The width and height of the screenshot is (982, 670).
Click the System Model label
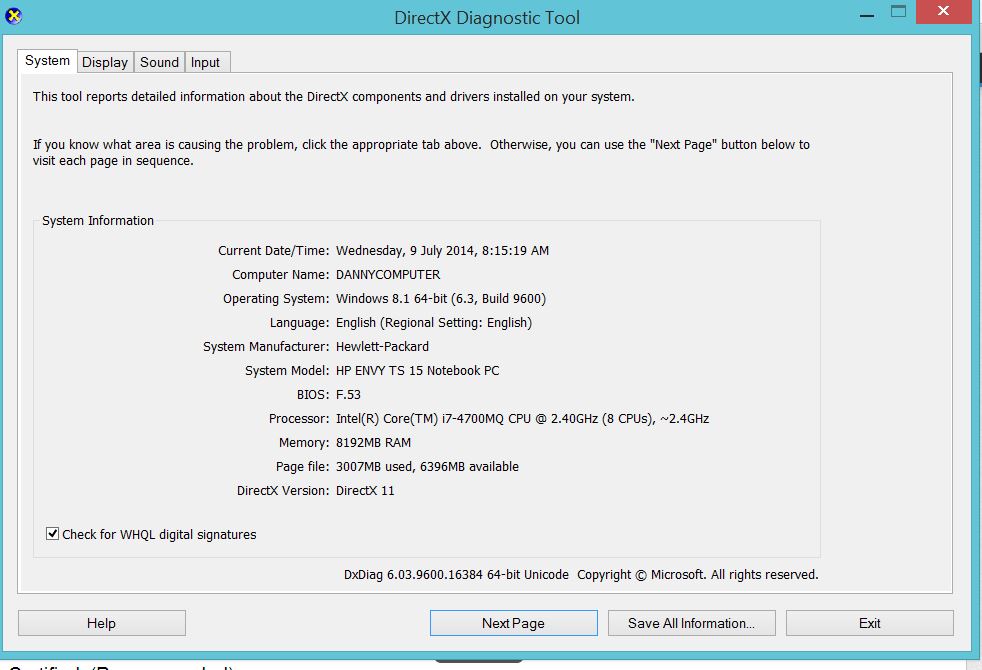click(287, 371)
